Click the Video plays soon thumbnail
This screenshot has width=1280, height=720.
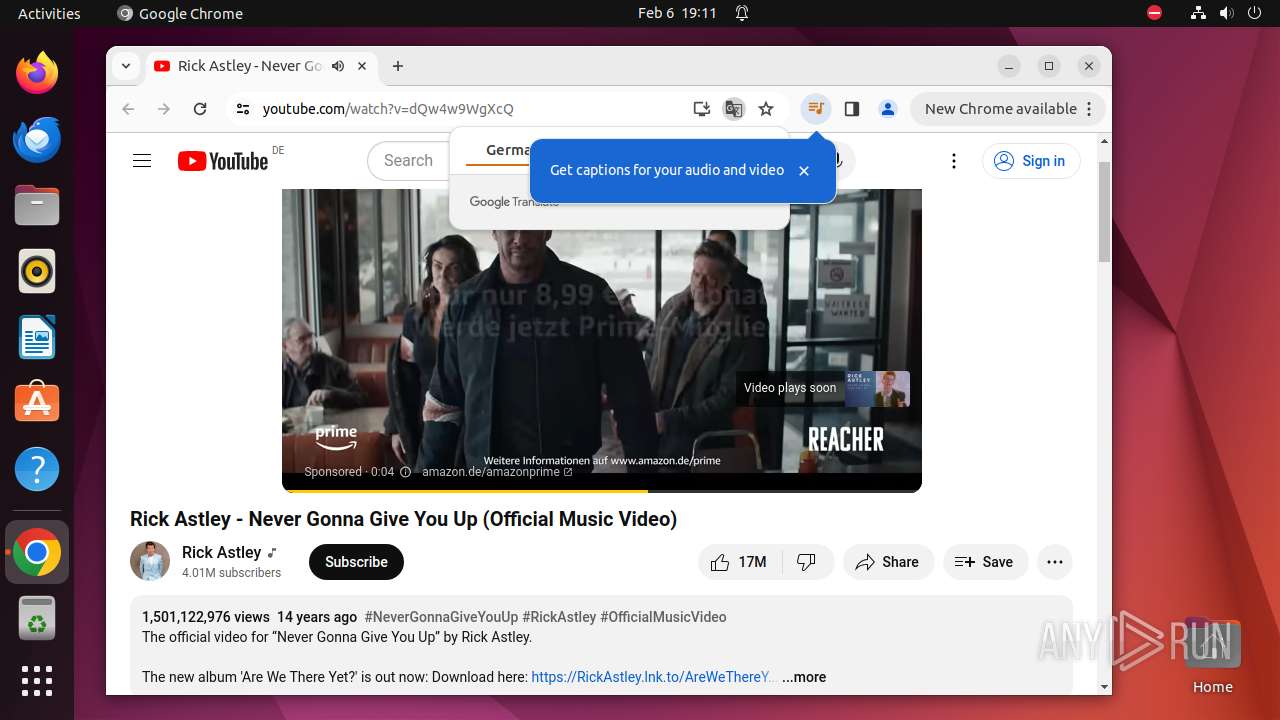[x=877, y=388]
